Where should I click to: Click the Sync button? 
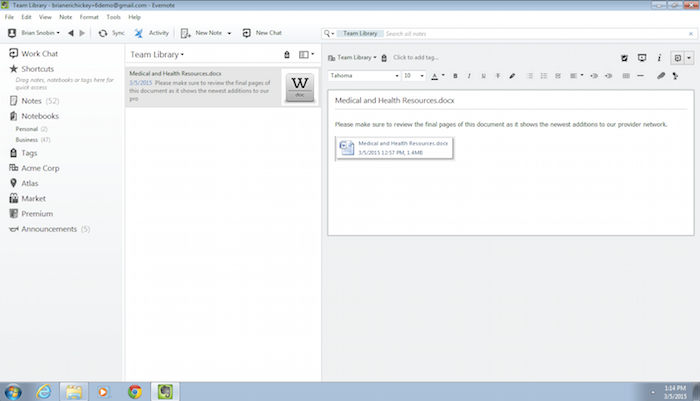pyautogui.click(x=111, y=33)
